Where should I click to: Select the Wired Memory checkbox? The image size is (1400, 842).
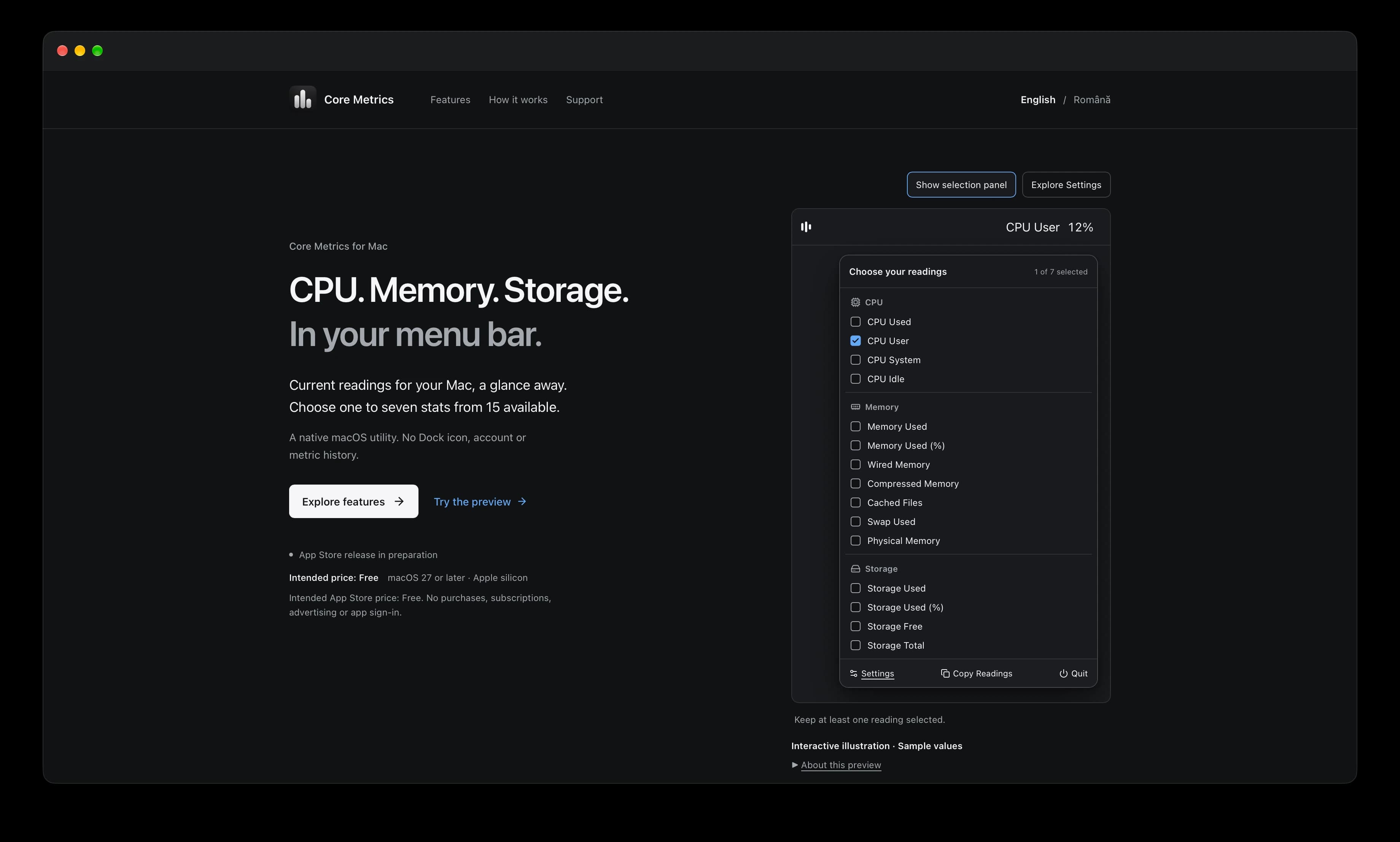tap(855, 465)
